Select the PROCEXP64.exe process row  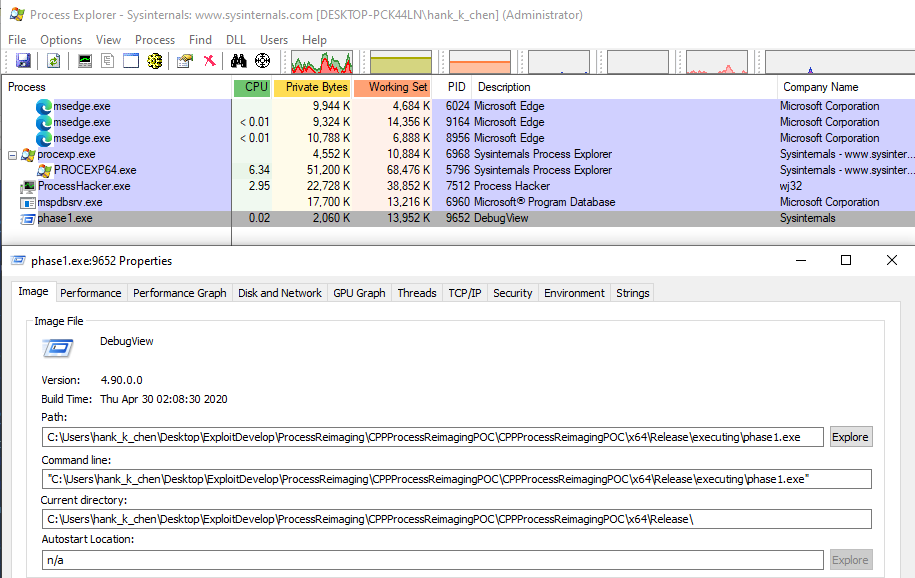[x=459, y=170]
